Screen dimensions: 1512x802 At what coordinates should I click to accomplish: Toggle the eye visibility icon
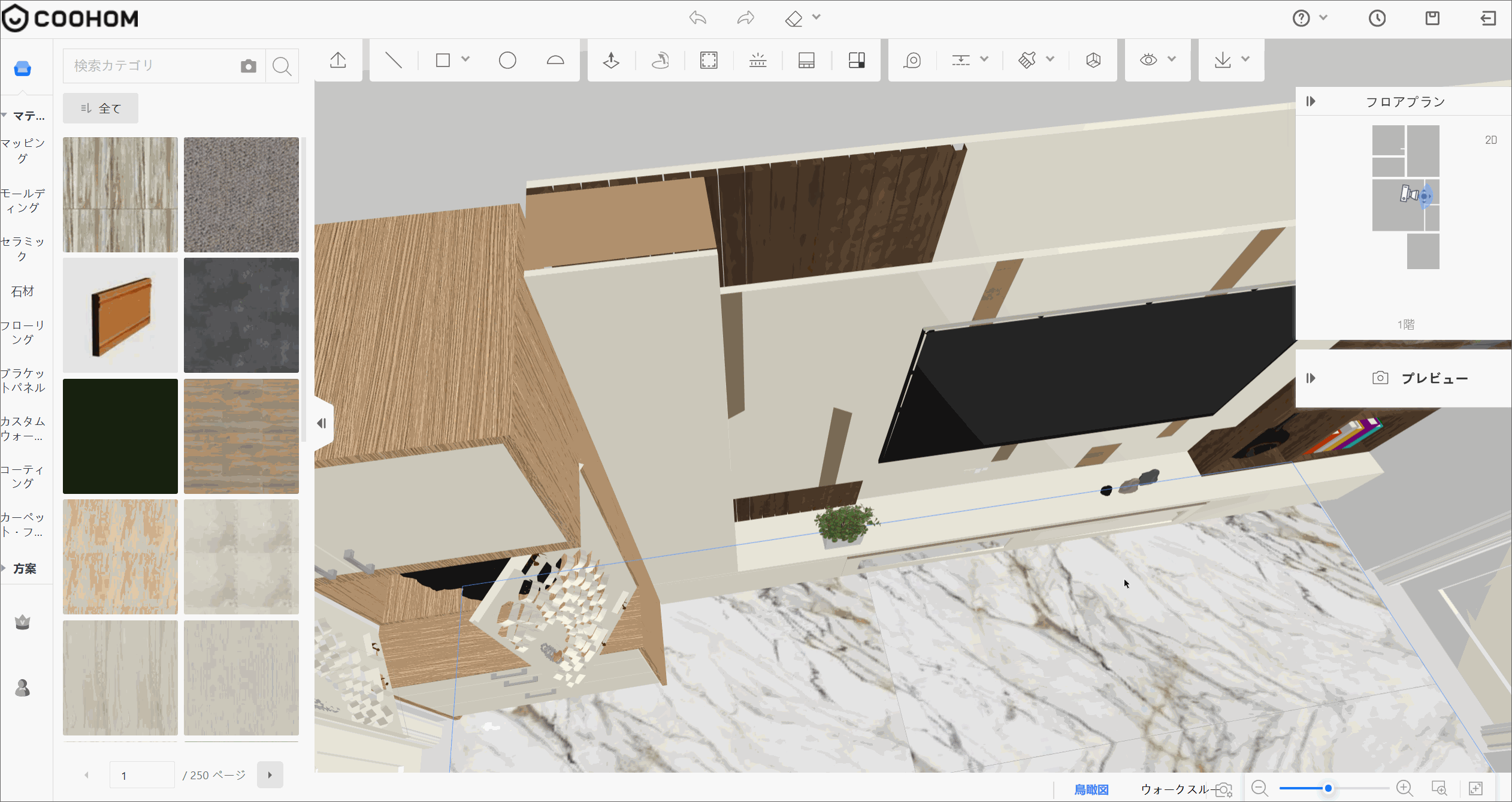tap(1148, 60)
